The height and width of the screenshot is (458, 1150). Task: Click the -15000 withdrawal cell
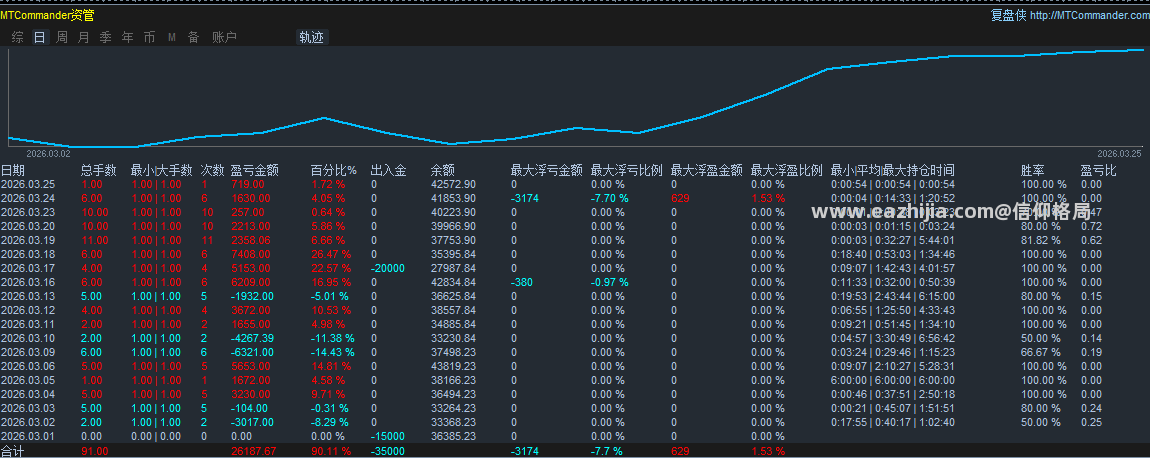(387, 435)
